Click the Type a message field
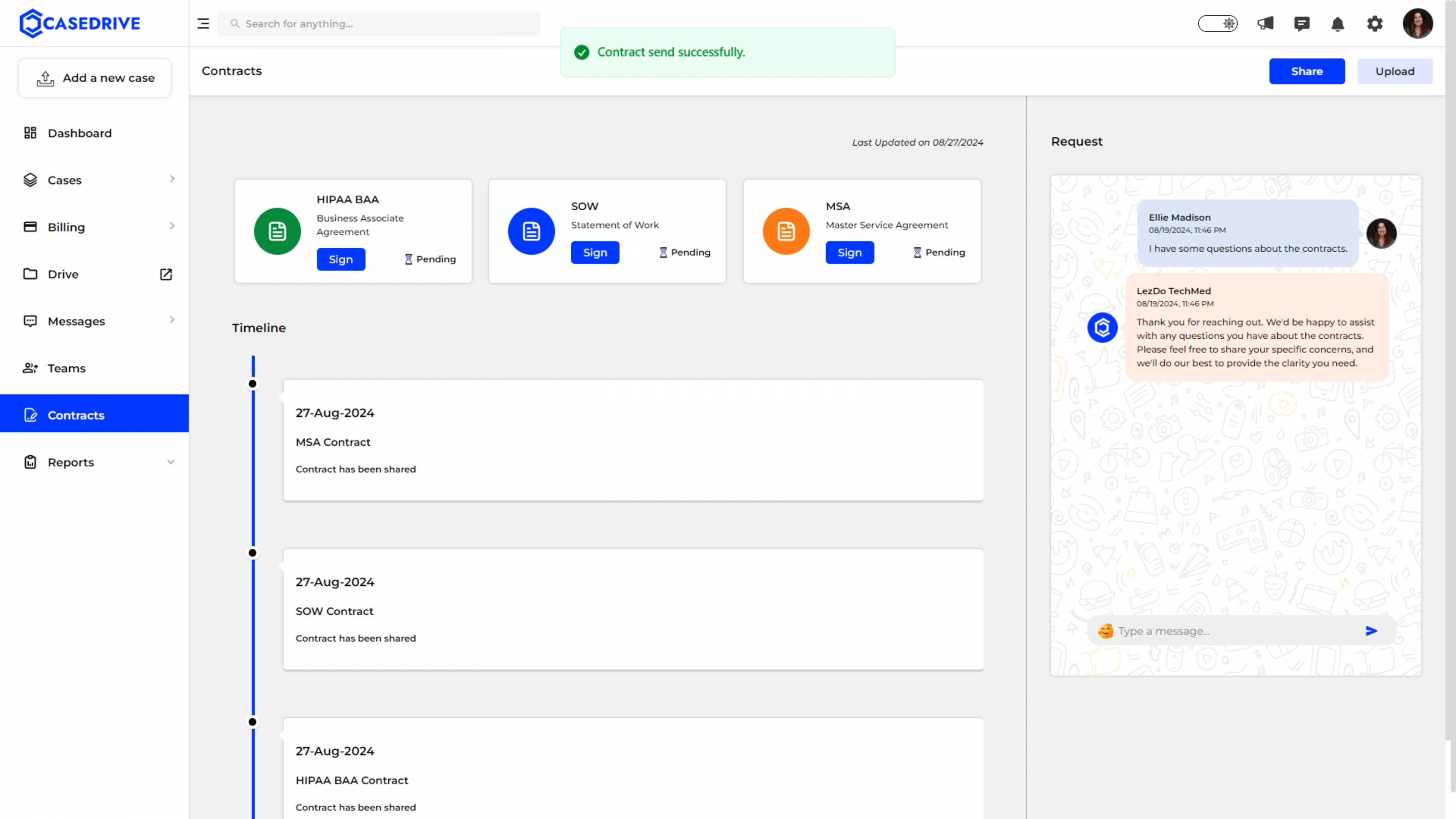Screen dimensions: 1456x819 pos(1241,631)
